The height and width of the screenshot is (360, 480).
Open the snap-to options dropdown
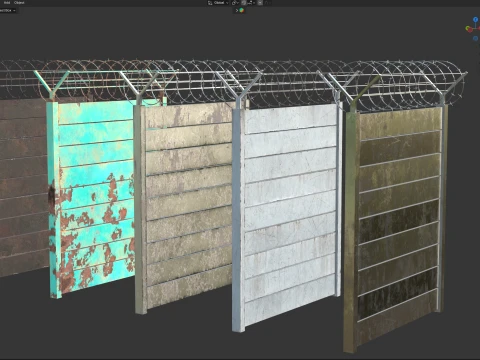click(251, 3)
